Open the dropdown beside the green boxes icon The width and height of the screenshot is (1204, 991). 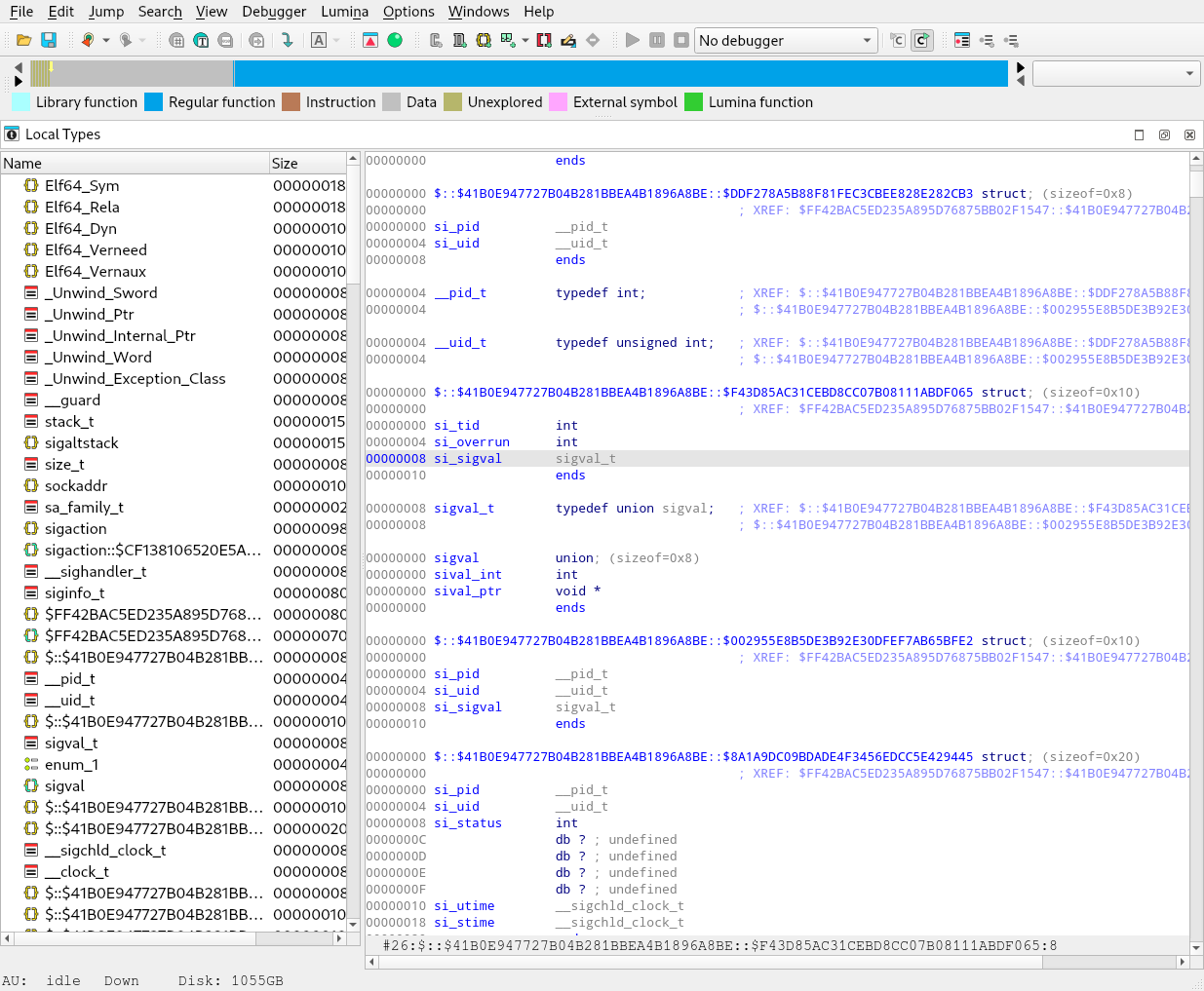click(525, 40)
